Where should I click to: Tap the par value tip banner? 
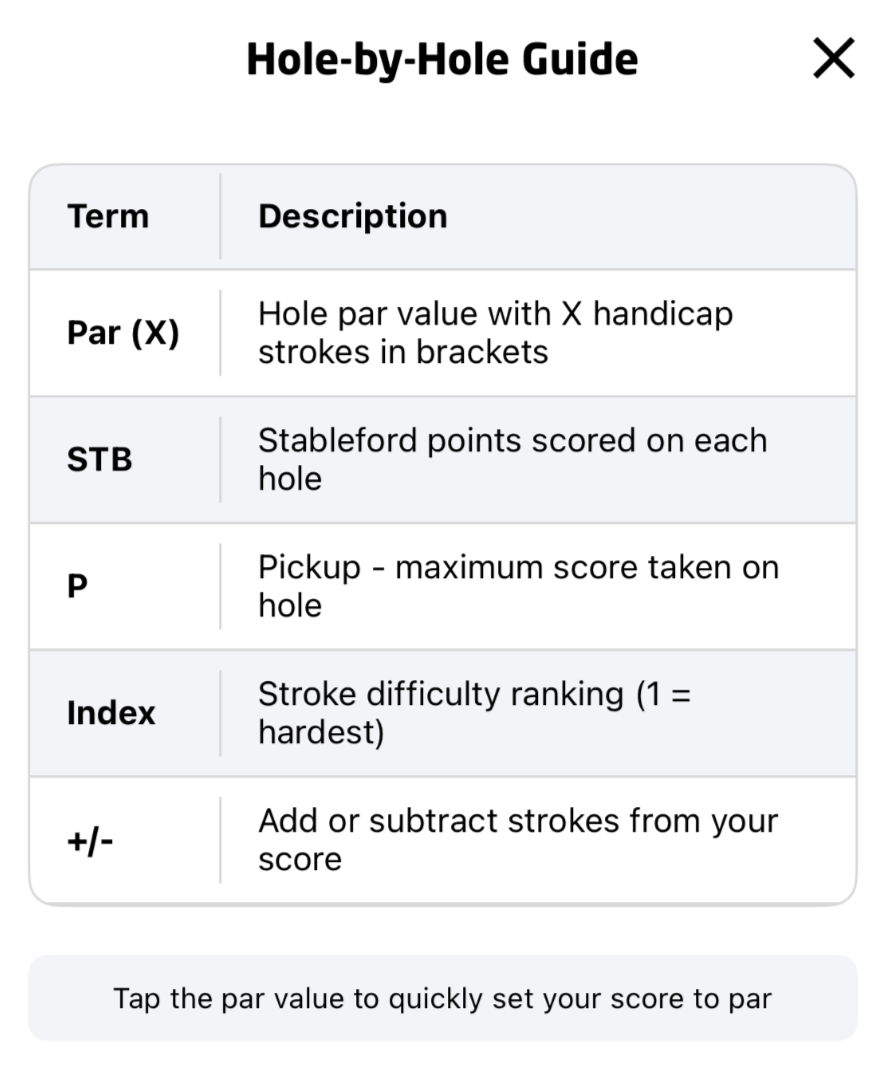442,999
